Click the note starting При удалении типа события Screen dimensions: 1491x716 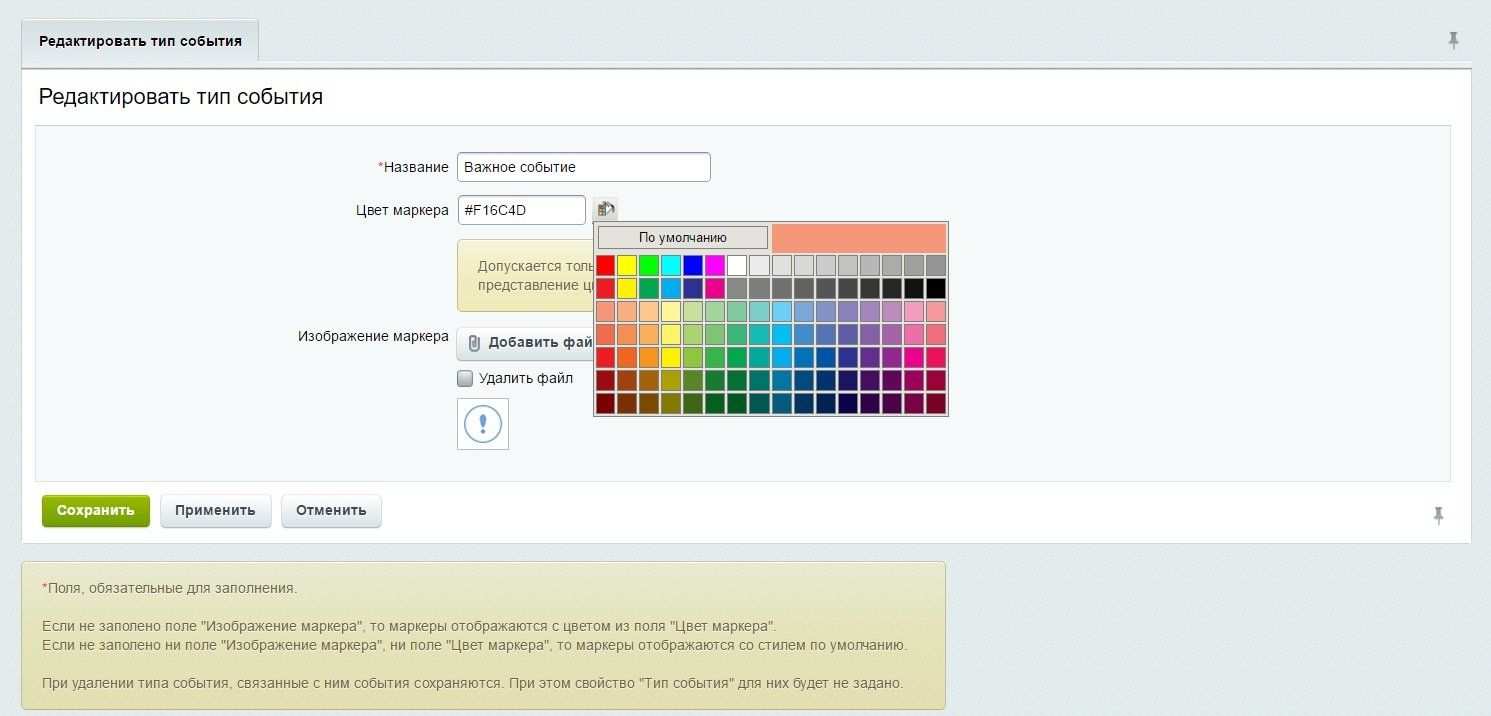click(x=473, y=684)
